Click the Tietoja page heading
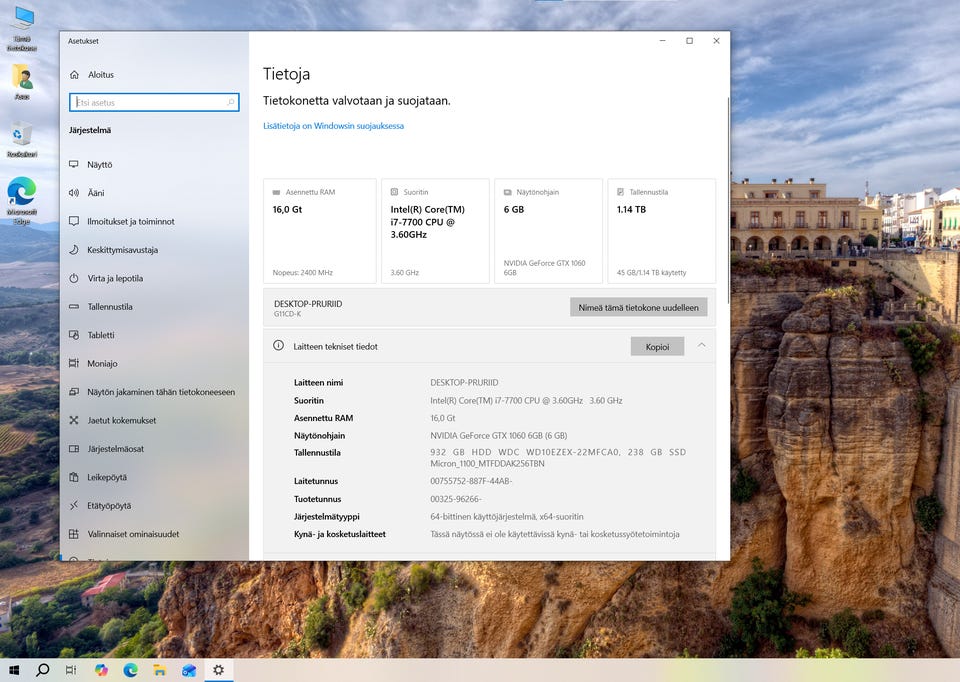This screenshot has height=682, width=960. (x=287, y=74)
